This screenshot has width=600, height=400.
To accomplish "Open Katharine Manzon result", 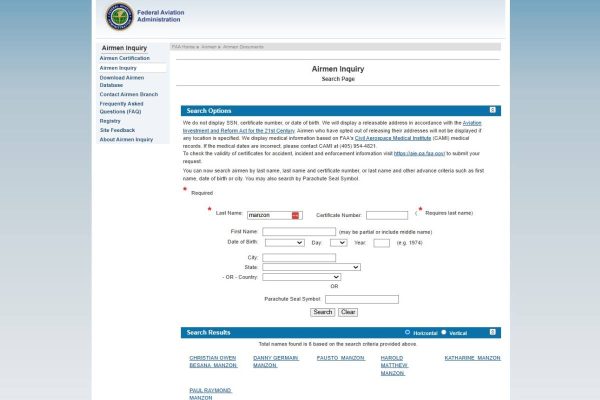I will click(x=472, y=358).
